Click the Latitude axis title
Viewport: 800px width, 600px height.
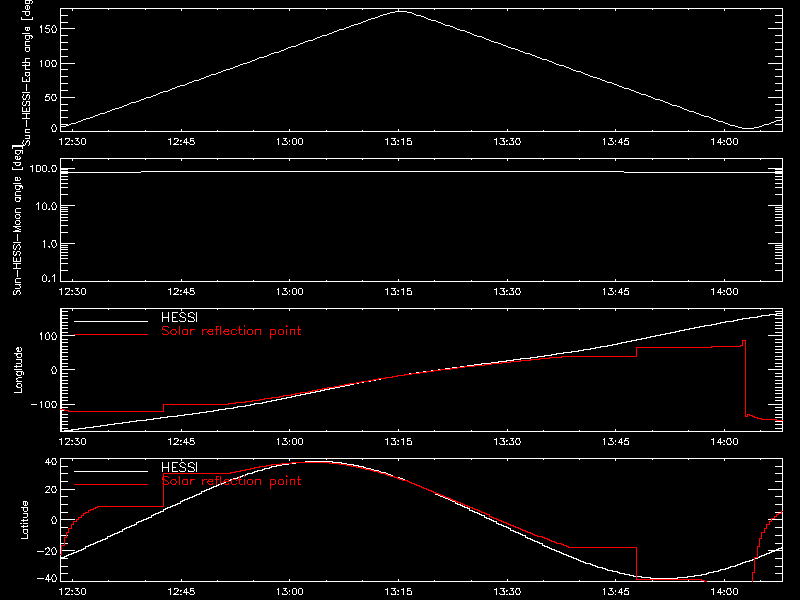click(24, 520)
